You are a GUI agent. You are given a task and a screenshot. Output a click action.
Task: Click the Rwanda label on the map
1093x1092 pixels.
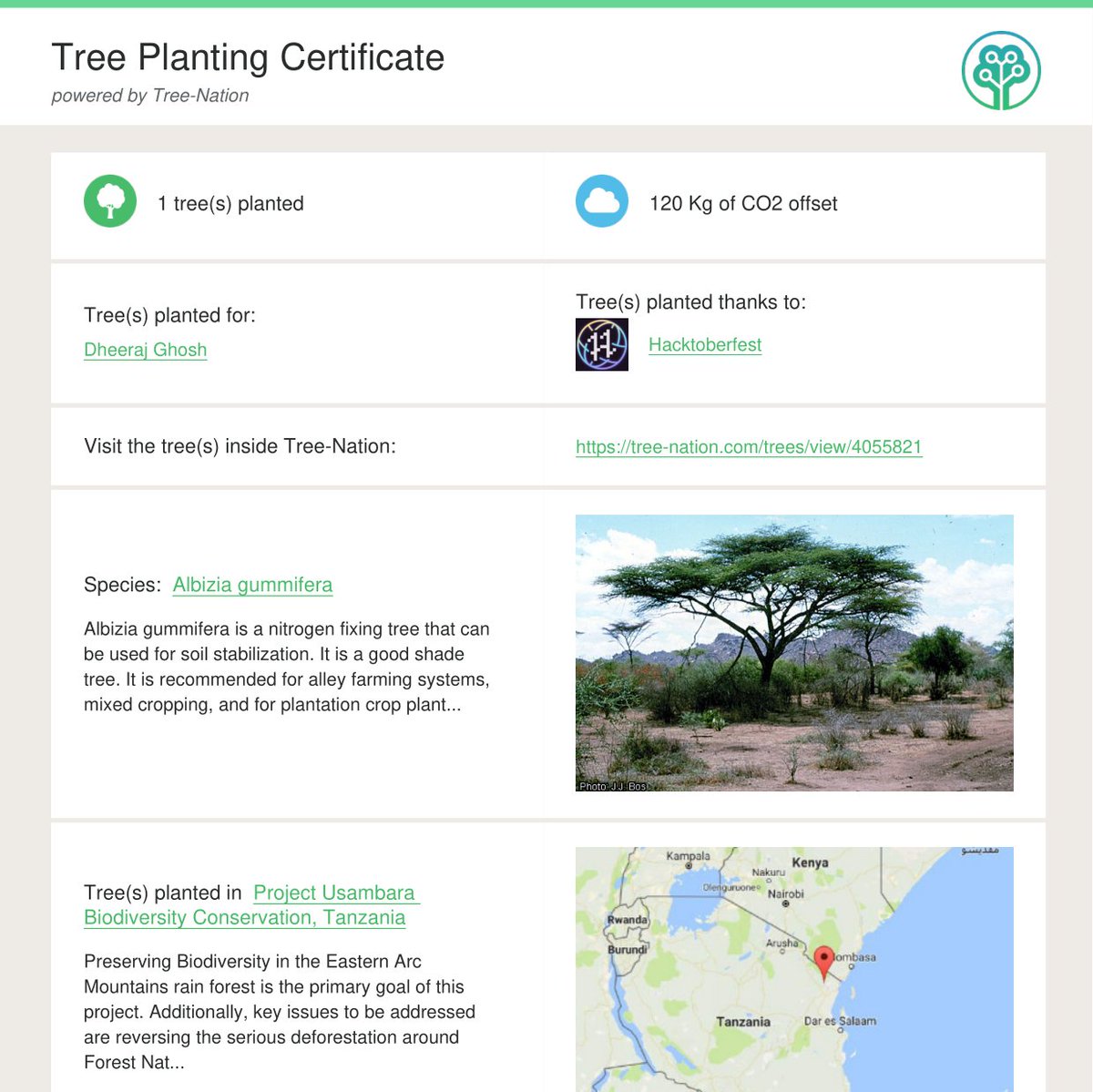tap(628, 920)
